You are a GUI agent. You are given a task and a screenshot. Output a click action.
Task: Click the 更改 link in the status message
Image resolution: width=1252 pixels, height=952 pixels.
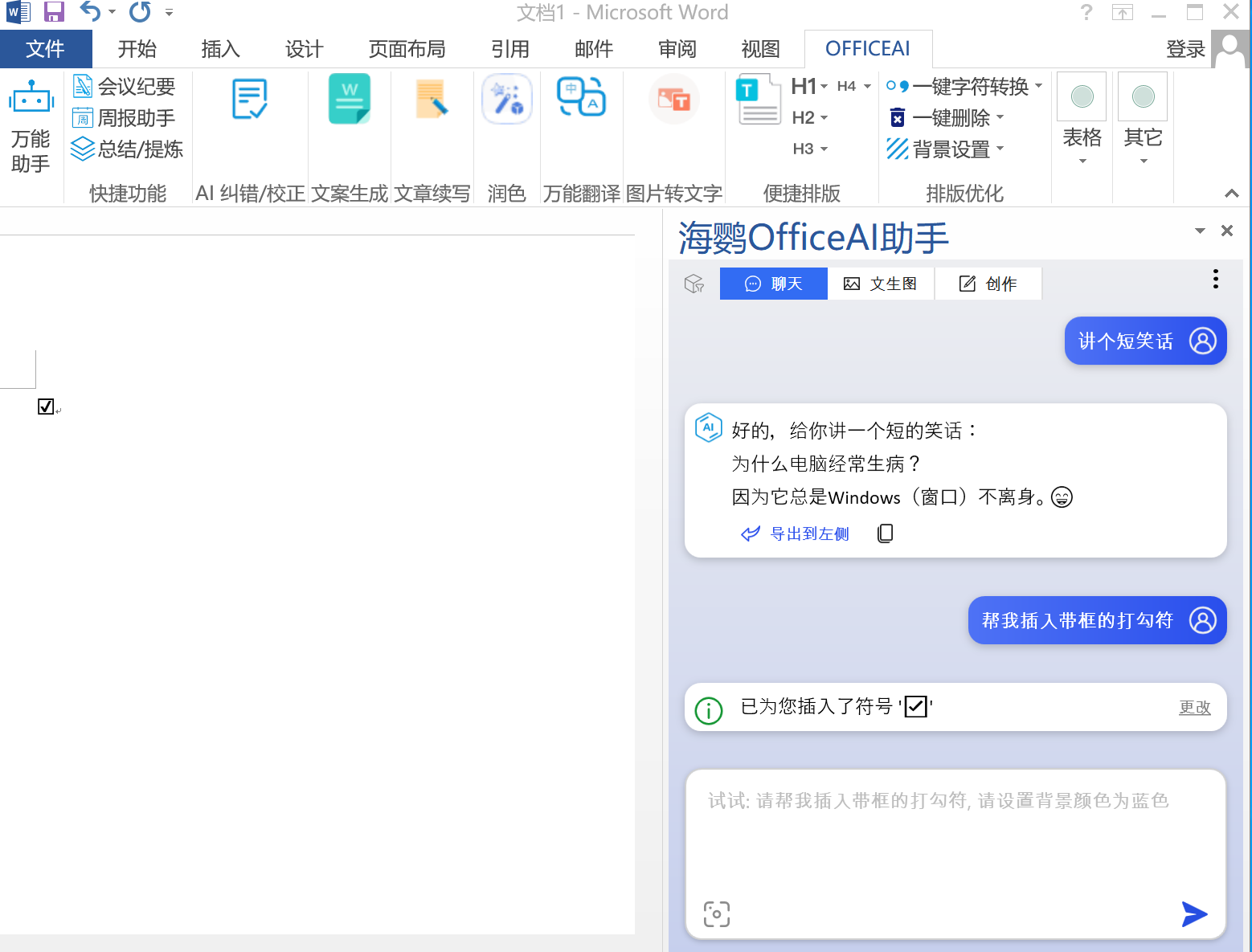pos(1194,707)
